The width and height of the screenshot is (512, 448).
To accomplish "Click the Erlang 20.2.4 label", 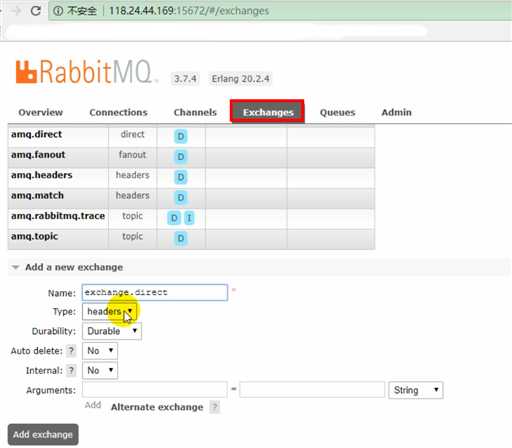I will coord(240,79).
